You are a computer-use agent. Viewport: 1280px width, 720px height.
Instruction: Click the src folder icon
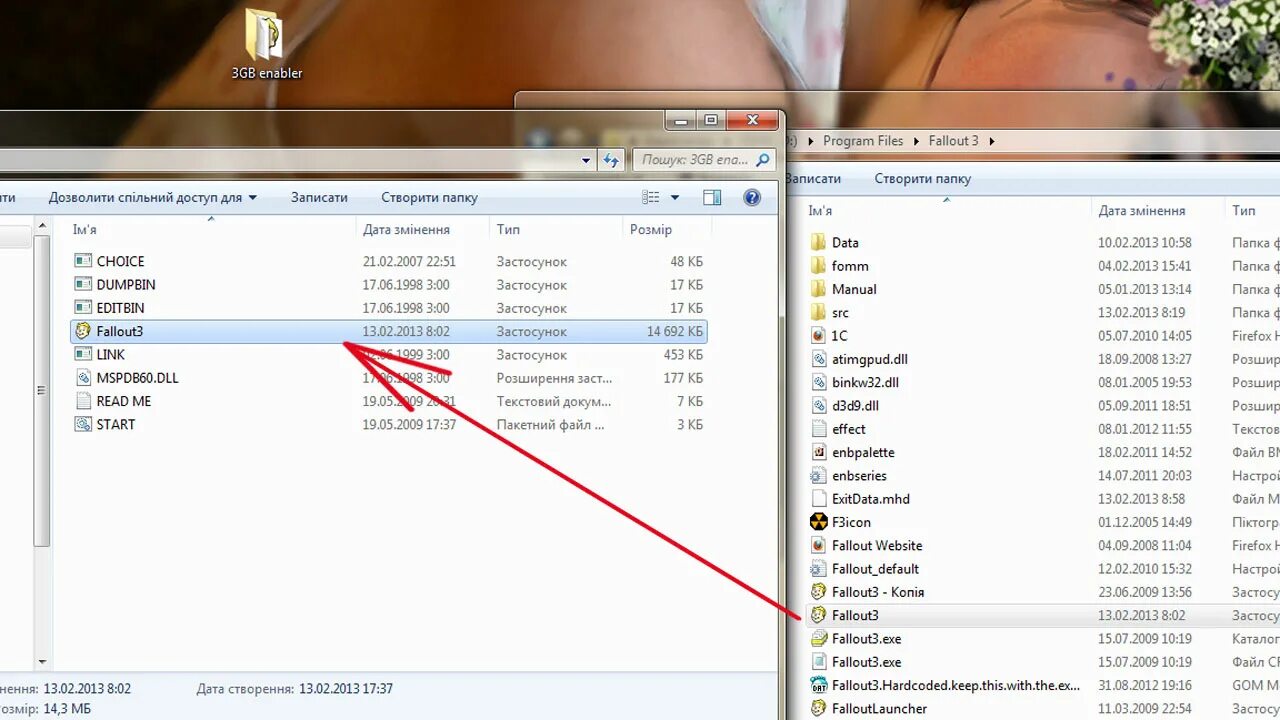coord(818,312)
